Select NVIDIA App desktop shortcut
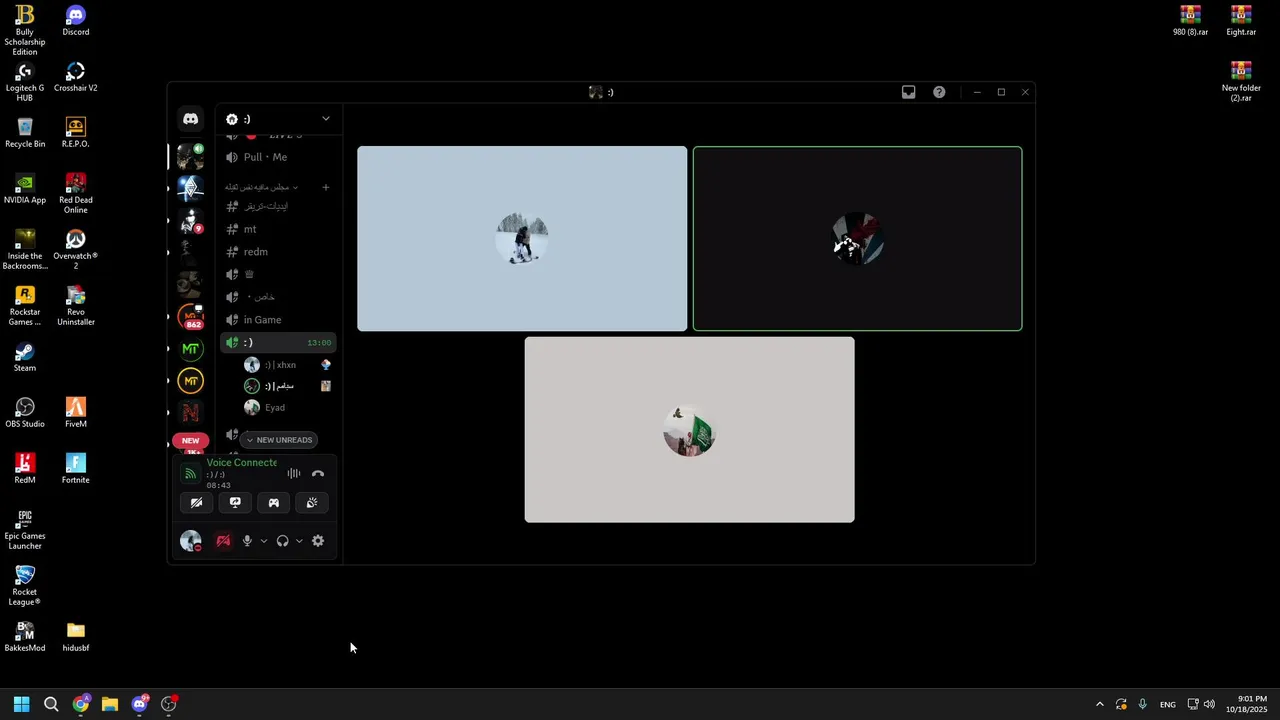Image resolution: width=1280 pixels, height=720 pixels. coord(25,189)
